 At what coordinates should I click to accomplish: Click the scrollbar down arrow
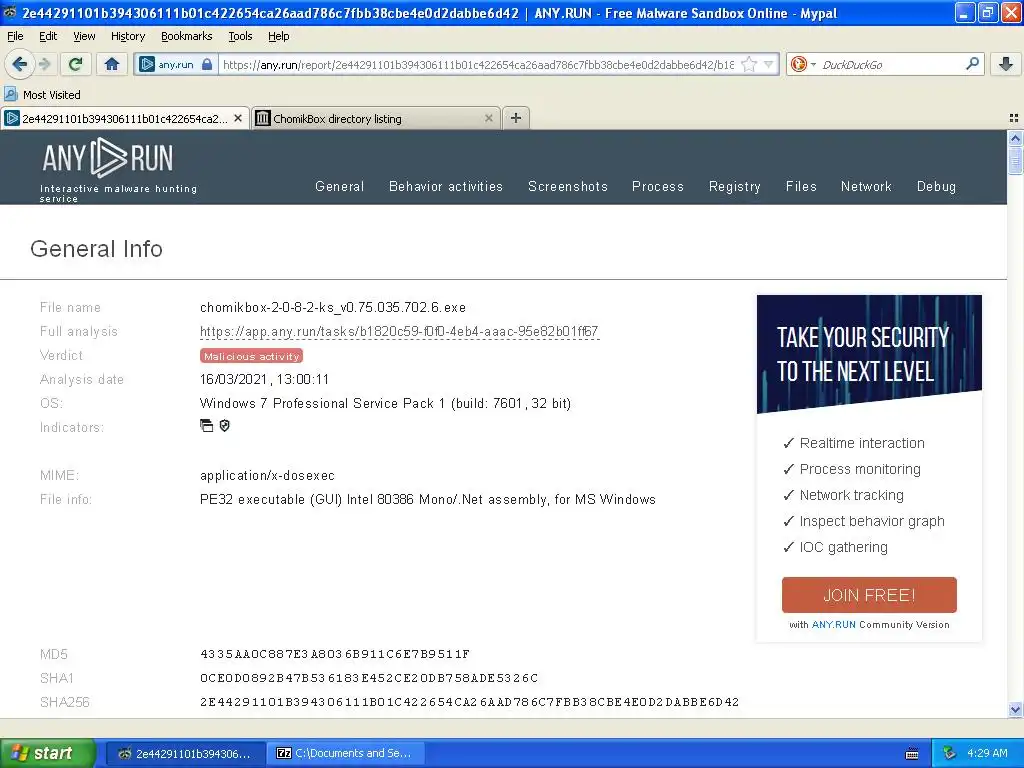(1015, 709)
